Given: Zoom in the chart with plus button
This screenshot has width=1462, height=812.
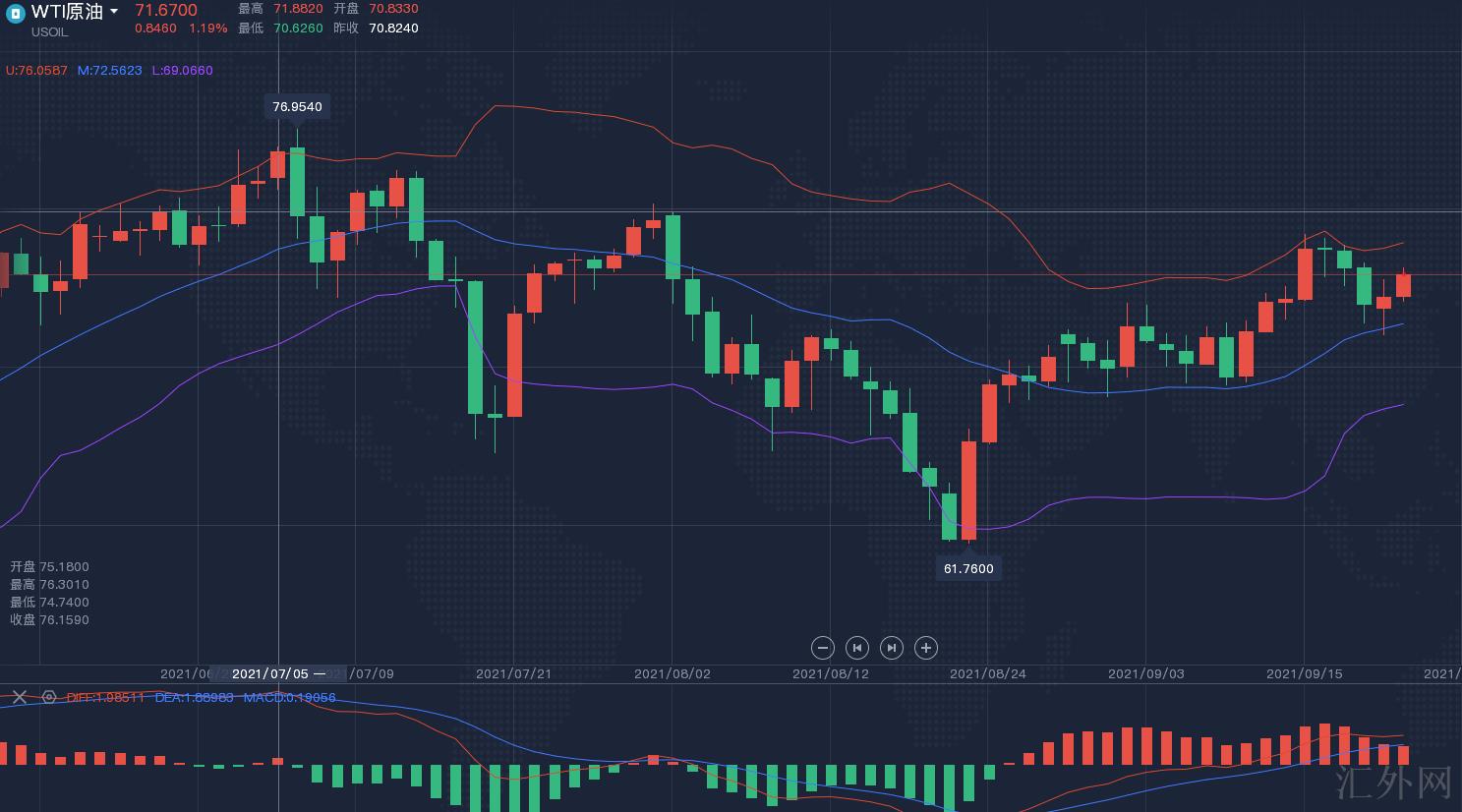Looking at the screenshot, I should coord(925,648).
